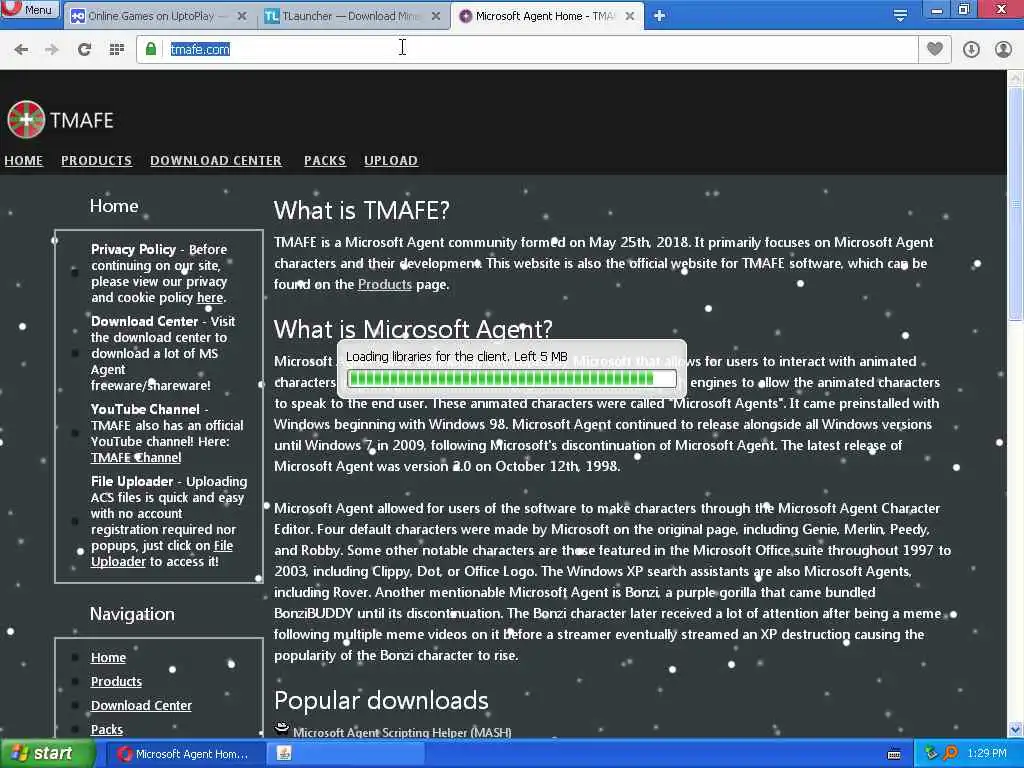Bookmark page with heart icon
Viewport: 1024px width, 768px height.
click(935, 49)
